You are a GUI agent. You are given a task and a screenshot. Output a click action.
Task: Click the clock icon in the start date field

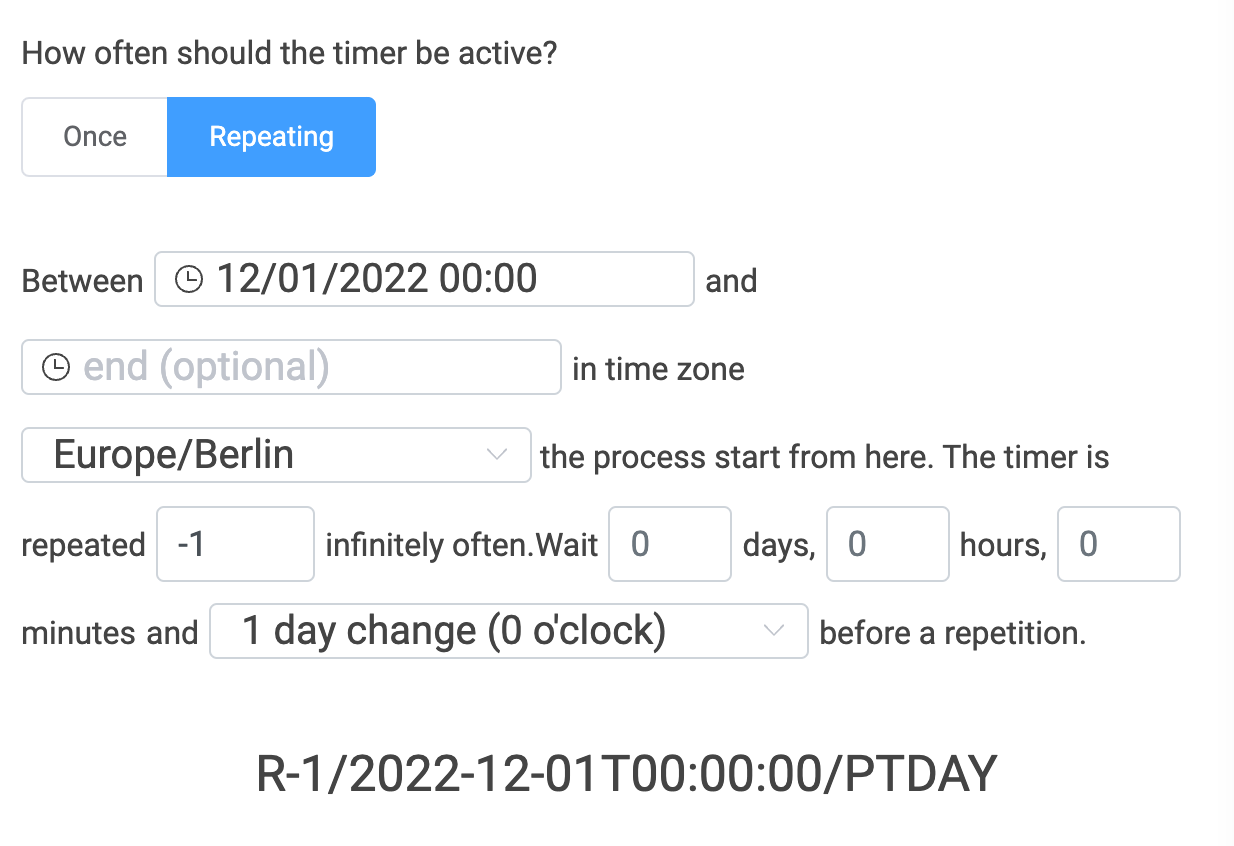point(188,279)
